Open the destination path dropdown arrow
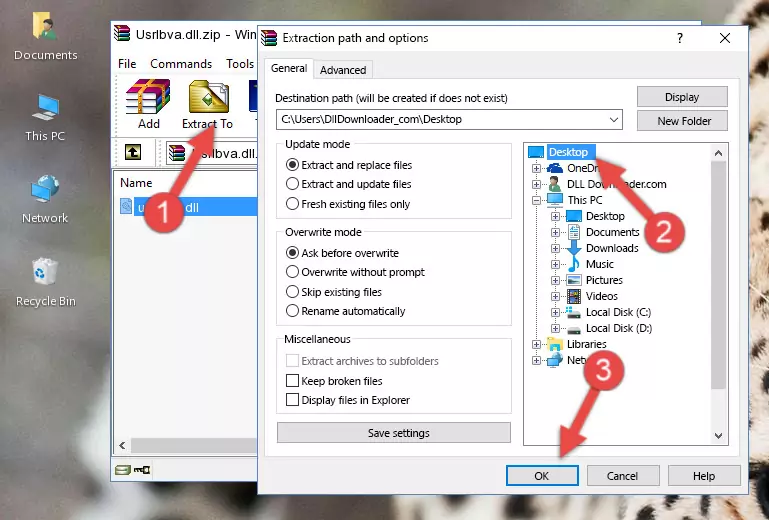769x520 pixels. [x=614, y=120]
